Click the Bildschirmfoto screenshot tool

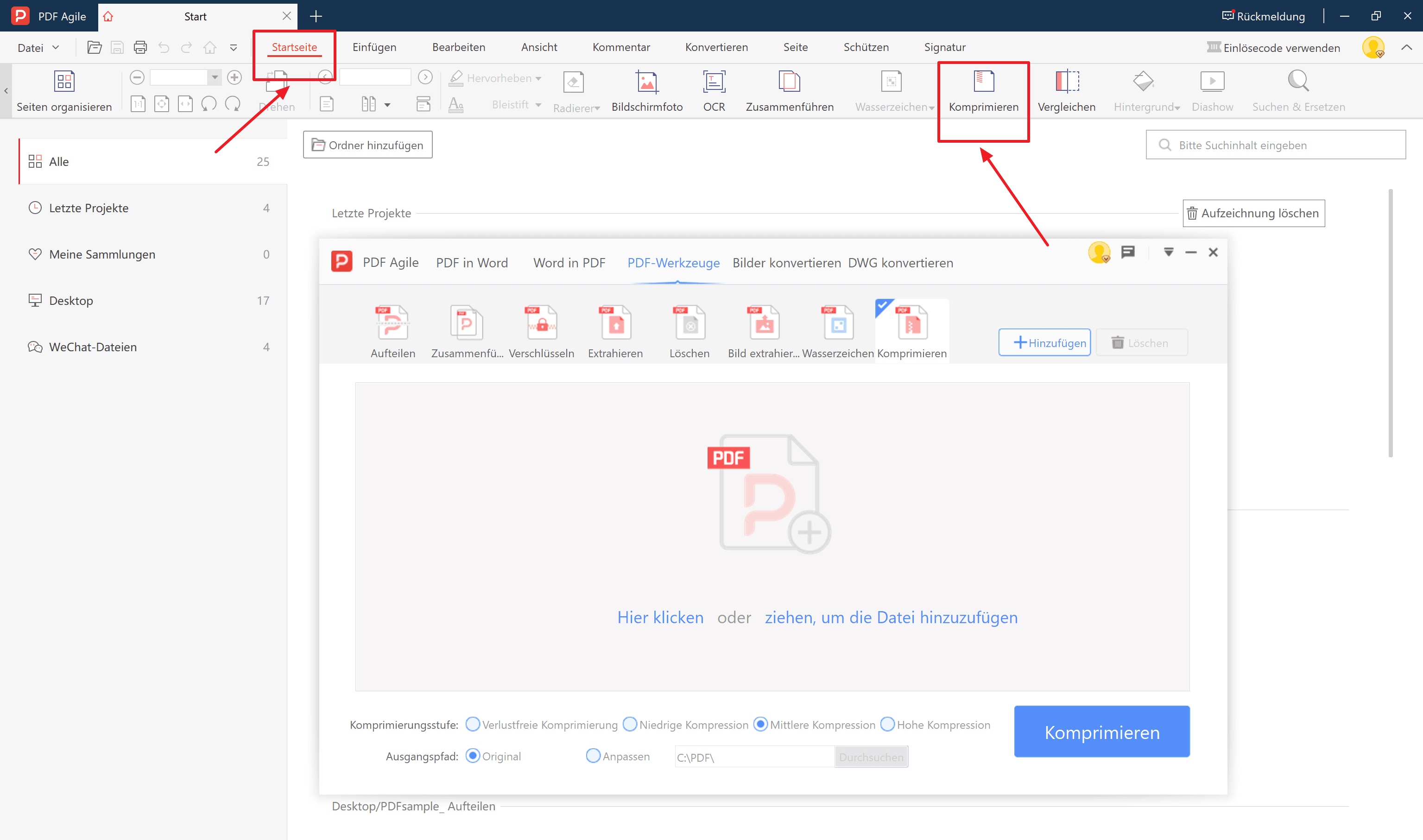pyautogui.click(x=647, y=90)
